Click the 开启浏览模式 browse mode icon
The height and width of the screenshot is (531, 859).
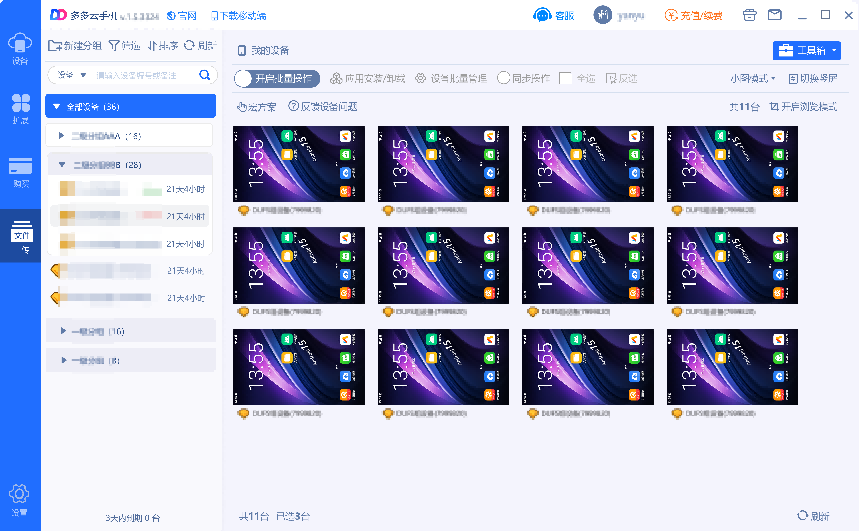coord(774,106)
